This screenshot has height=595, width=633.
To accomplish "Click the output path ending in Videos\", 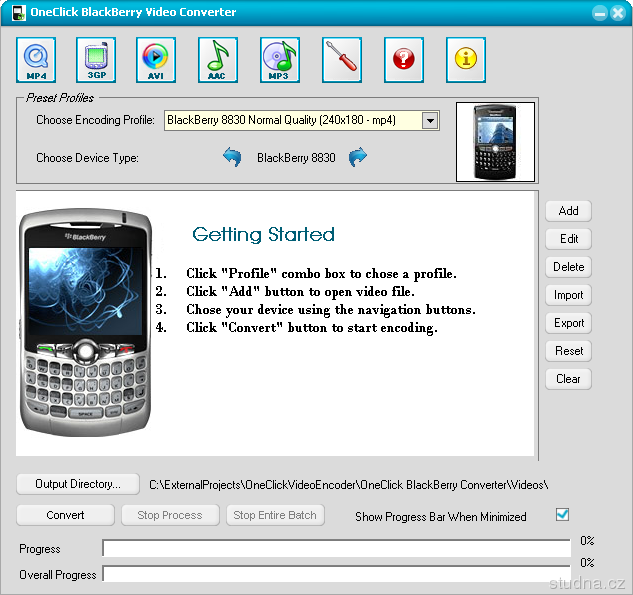I will (x=348, y=484).
